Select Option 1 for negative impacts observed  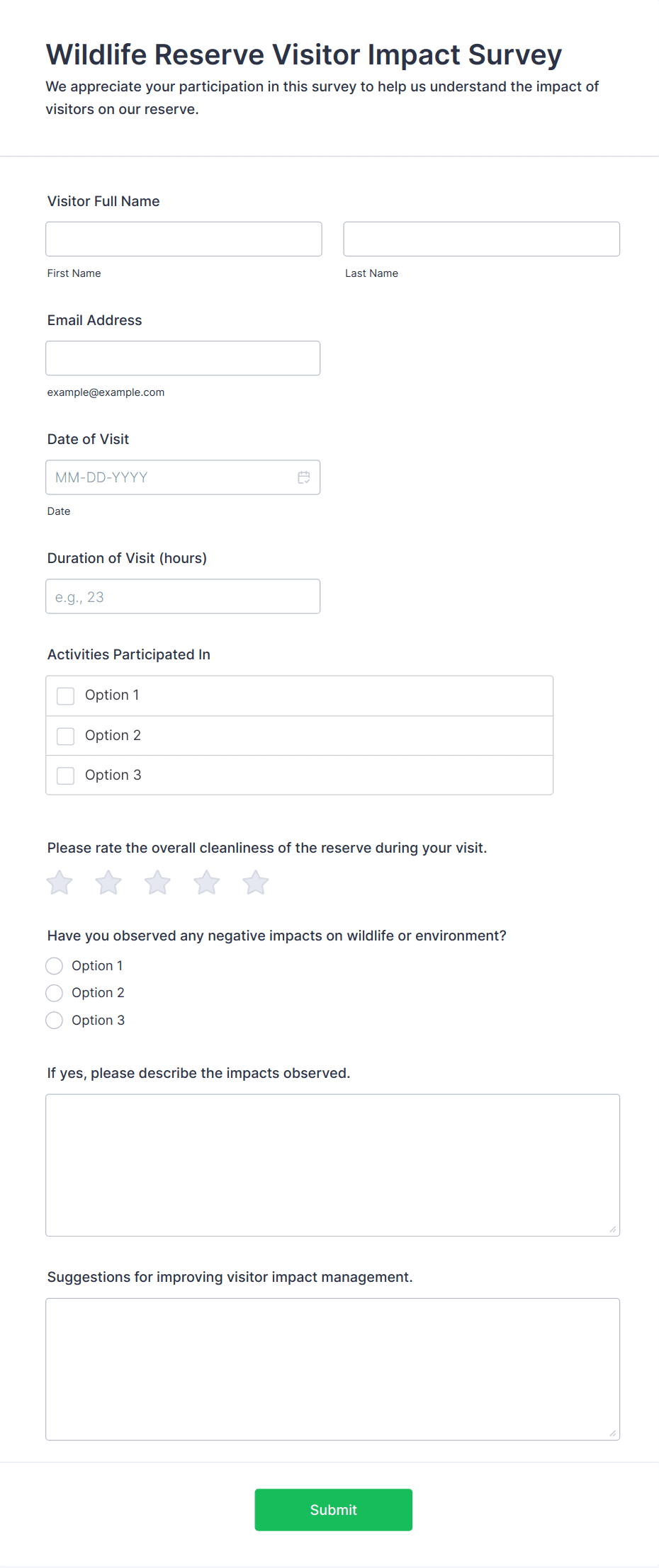(x=55, y=966)
